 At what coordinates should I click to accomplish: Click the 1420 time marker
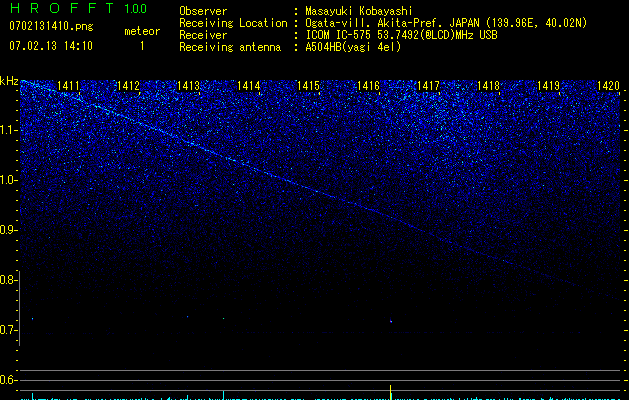click(608, 86)
